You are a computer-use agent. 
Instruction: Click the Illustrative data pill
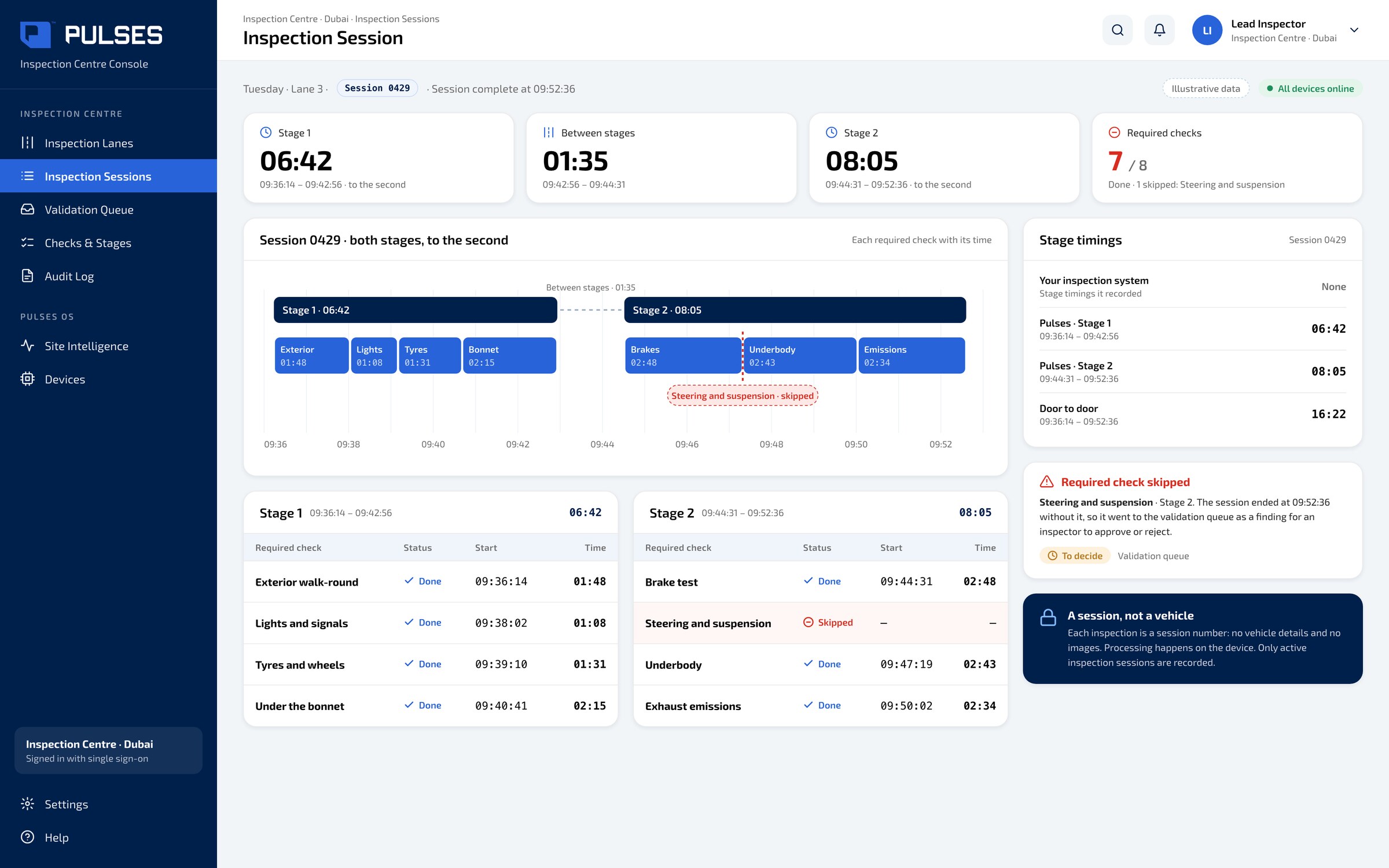click(1206, 89)
